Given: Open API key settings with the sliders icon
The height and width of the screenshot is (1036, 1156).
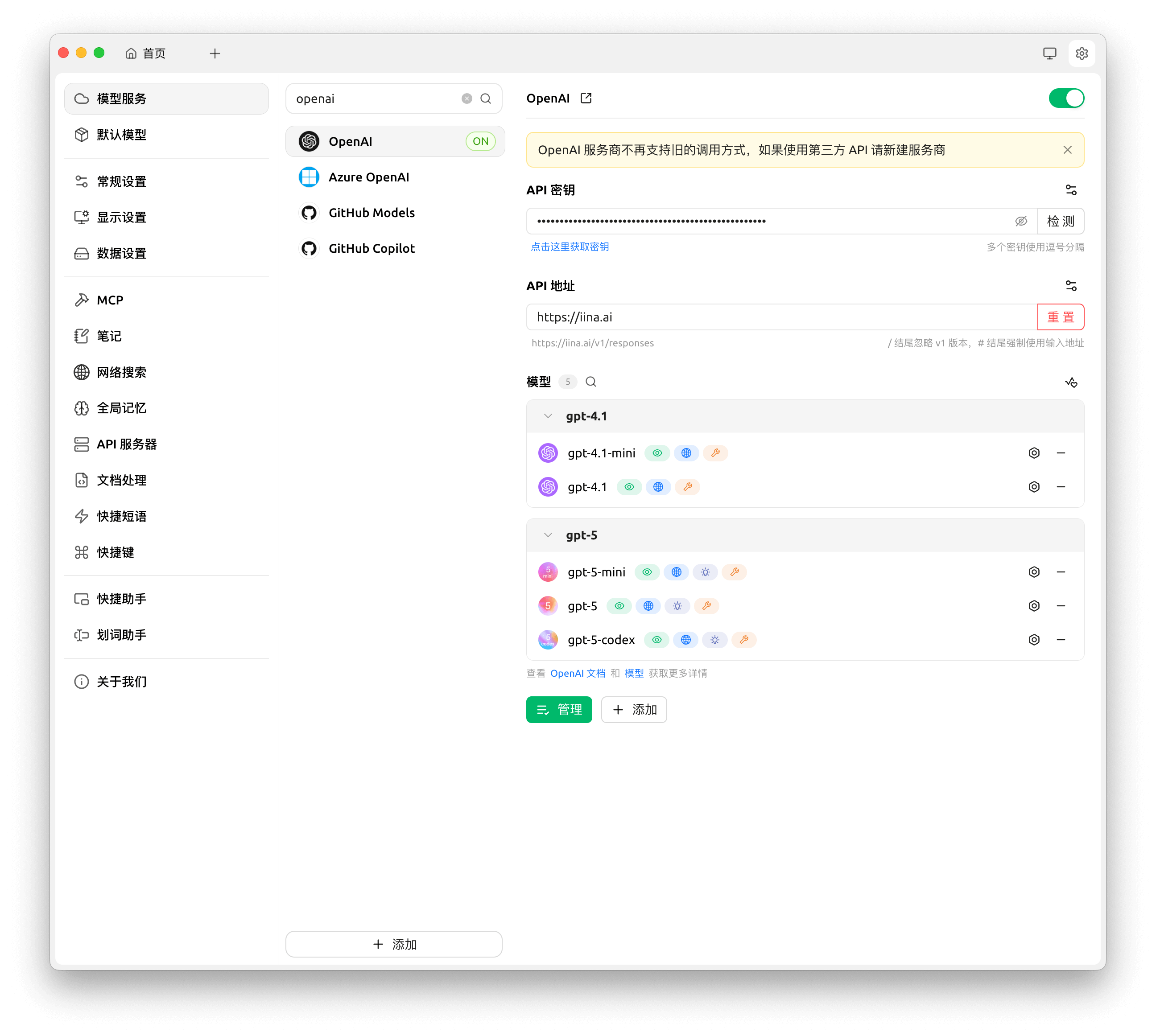Looking at the screenshot, I should 1071,189.
